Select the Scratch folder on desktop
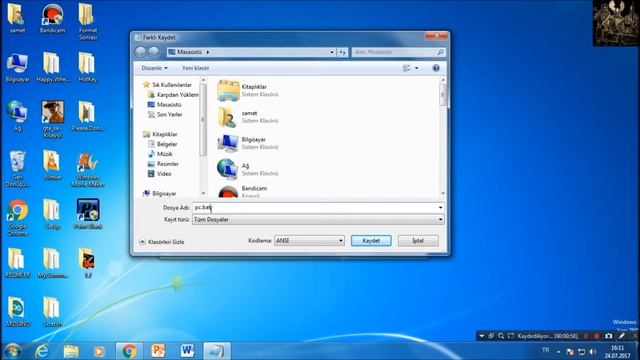The height and width of the screenshot is (360, 640). pyautogui.click(x=52, y=312)
